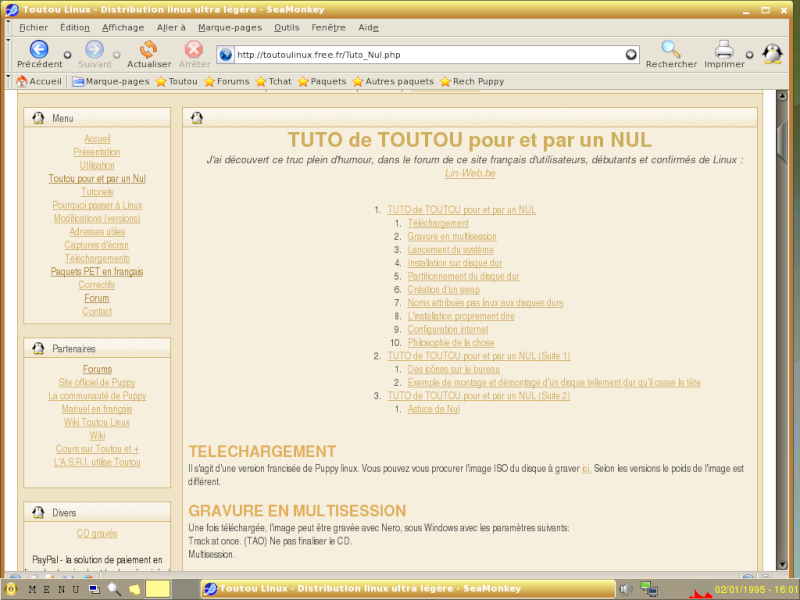Screen dimensions: 800x600
Task: Open the Gravure en multisession link
Action: 452,236
